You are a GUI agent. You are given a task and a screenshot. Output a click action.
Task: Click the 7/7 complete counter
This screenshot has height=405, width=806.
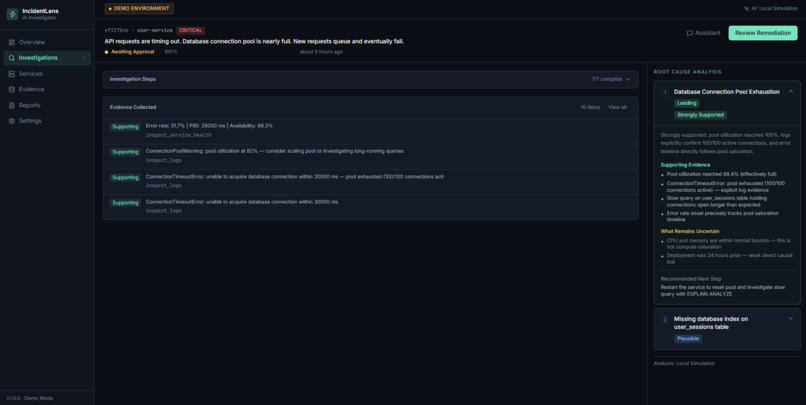(x=607, y=79)
